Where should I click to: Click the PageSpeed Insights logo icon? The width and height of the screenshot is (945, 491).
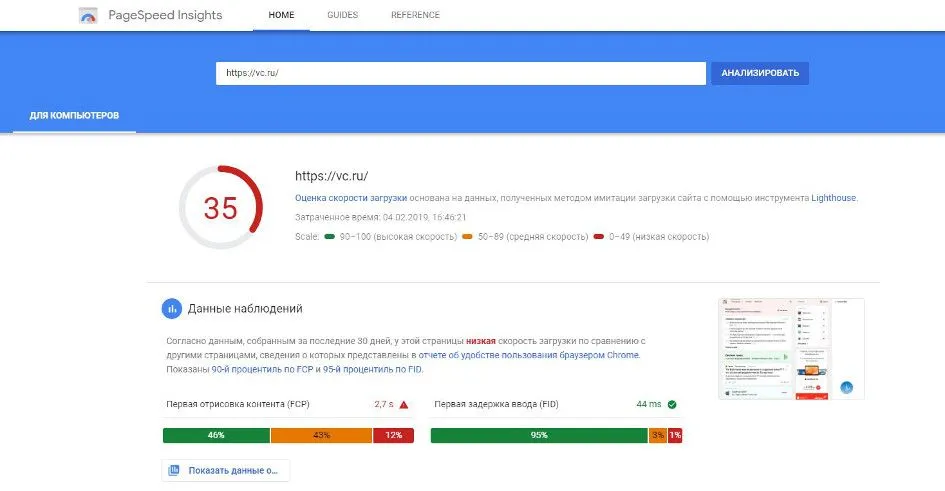pyautogui.click(x=88, y=15)
